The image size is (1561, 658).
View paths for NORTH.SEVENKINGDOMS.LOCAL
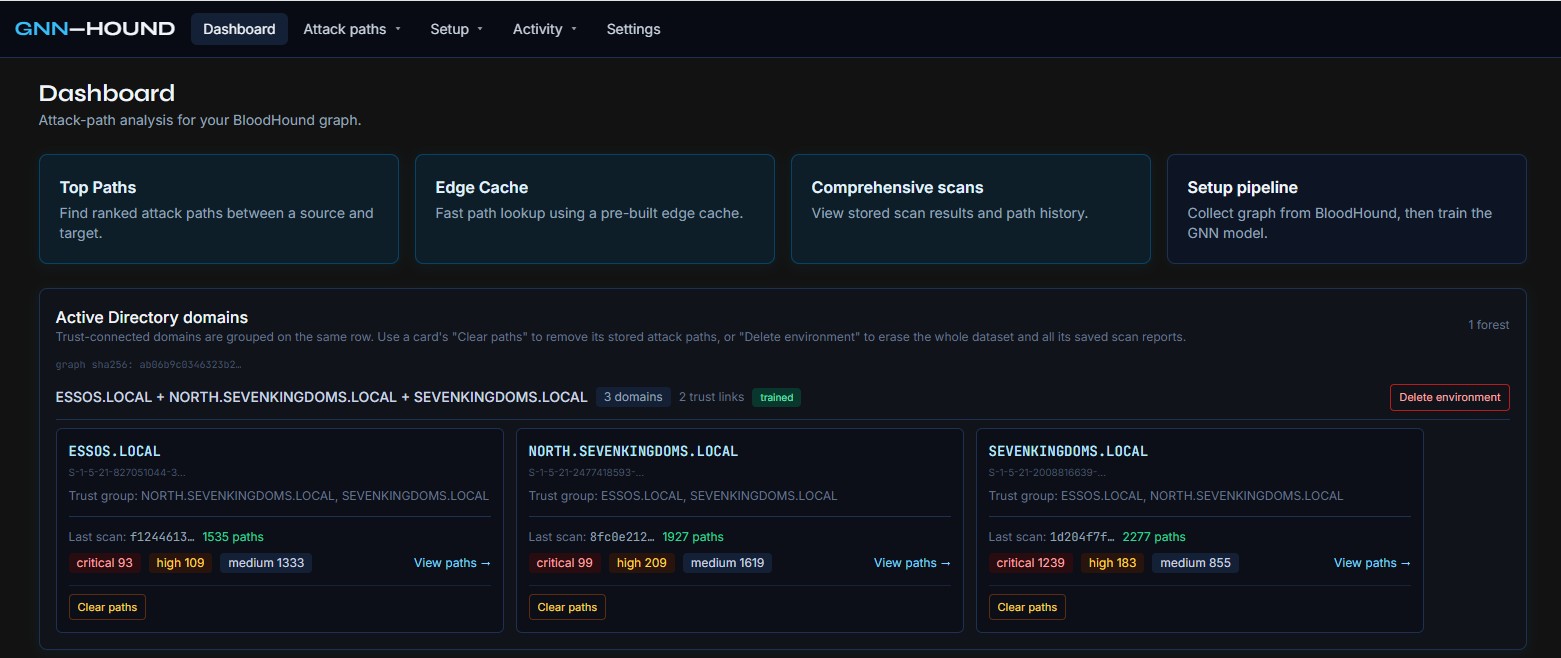click(x=912, y=563)
